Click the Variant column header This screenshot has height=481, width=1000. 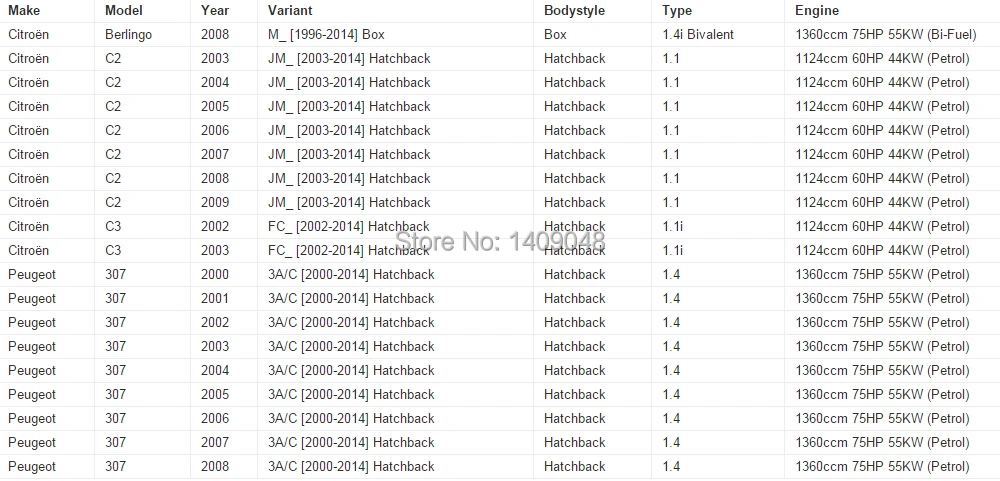290,10
